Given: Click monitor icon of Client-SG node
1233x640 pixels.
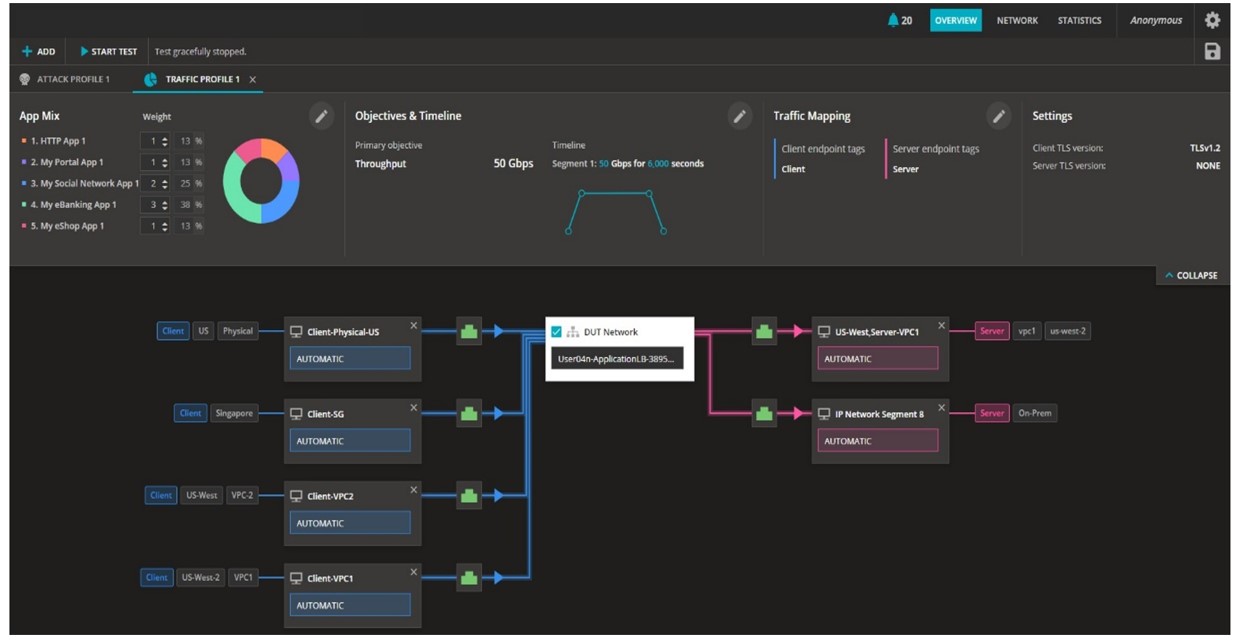Looking at the screenshot, I should (x=297, y=414).
